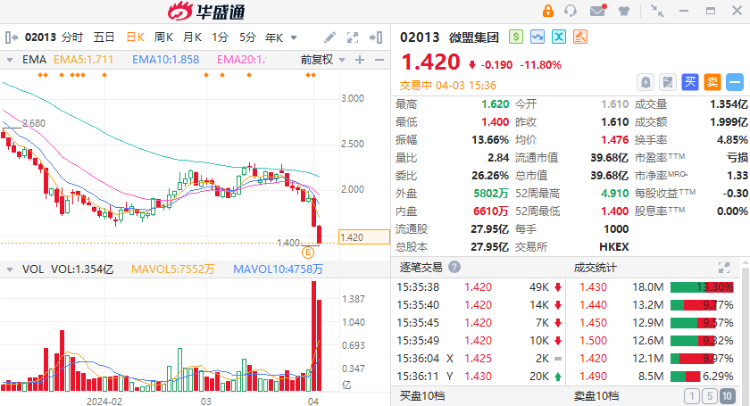Click the orange 卖 sell button

click(712, 82)
